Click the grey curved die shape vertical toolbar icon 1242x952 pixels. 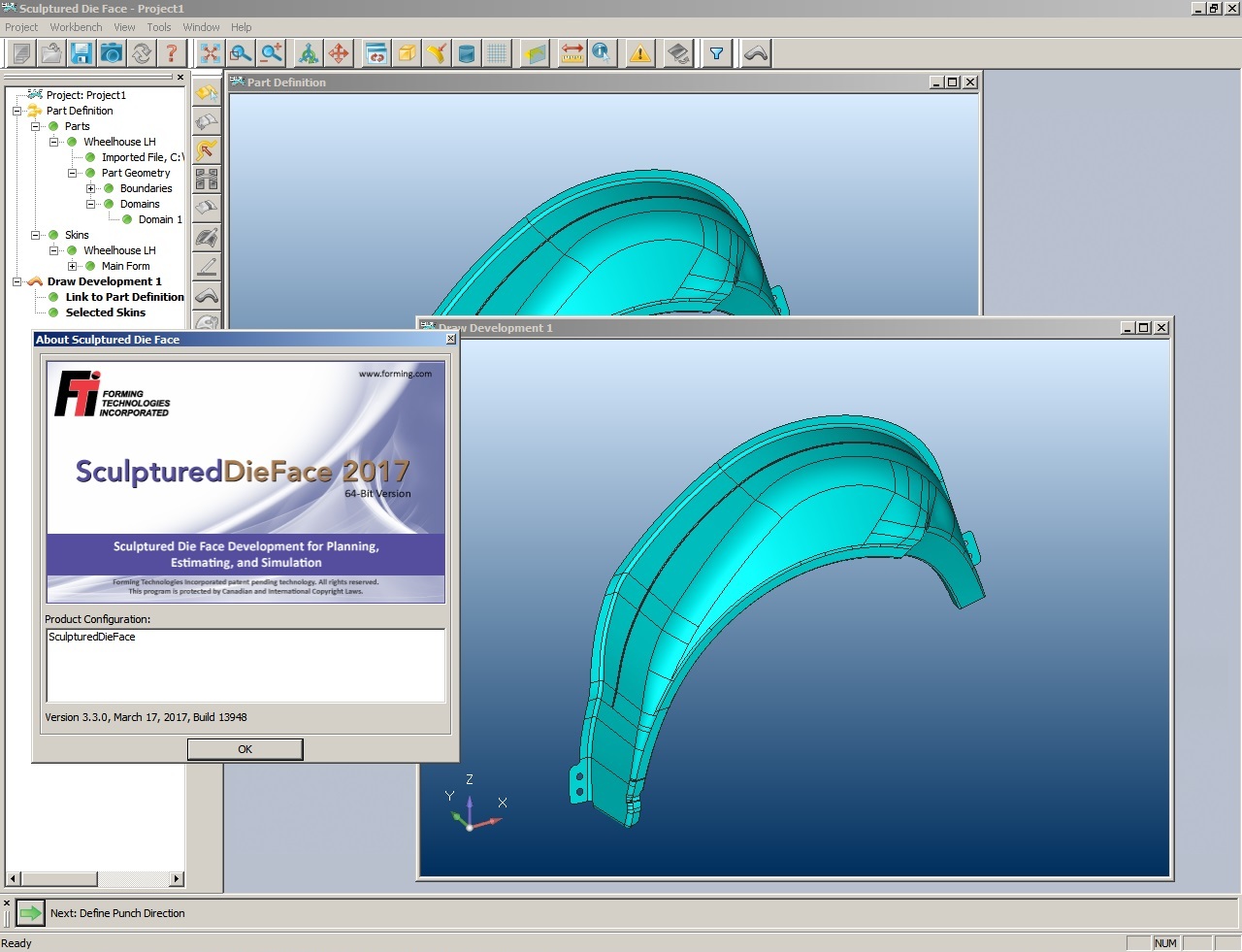(x=207, y=296)
